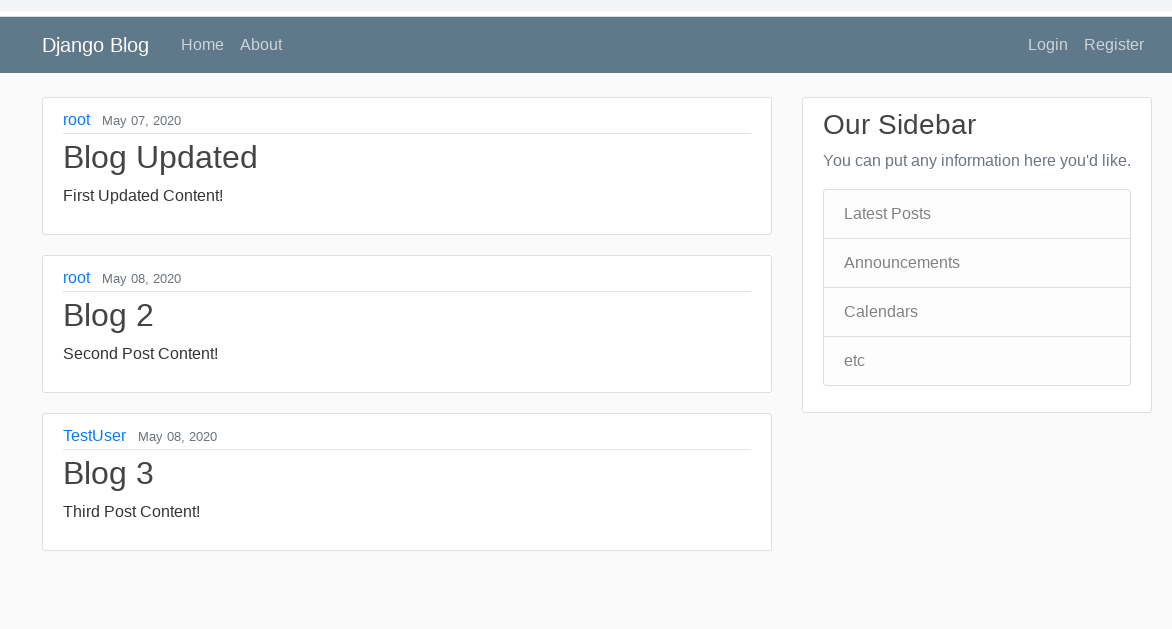Viewport: 1172px width, 629px height.
Task: Click Login in the navbar
Action: (x=1047, y=45)
